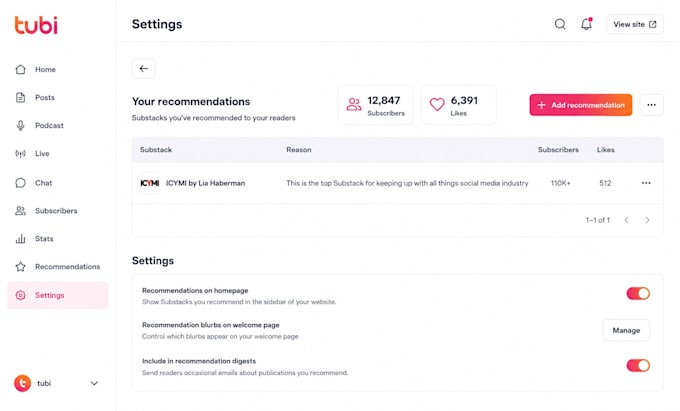Click Add recommendation button

(581, 105)
